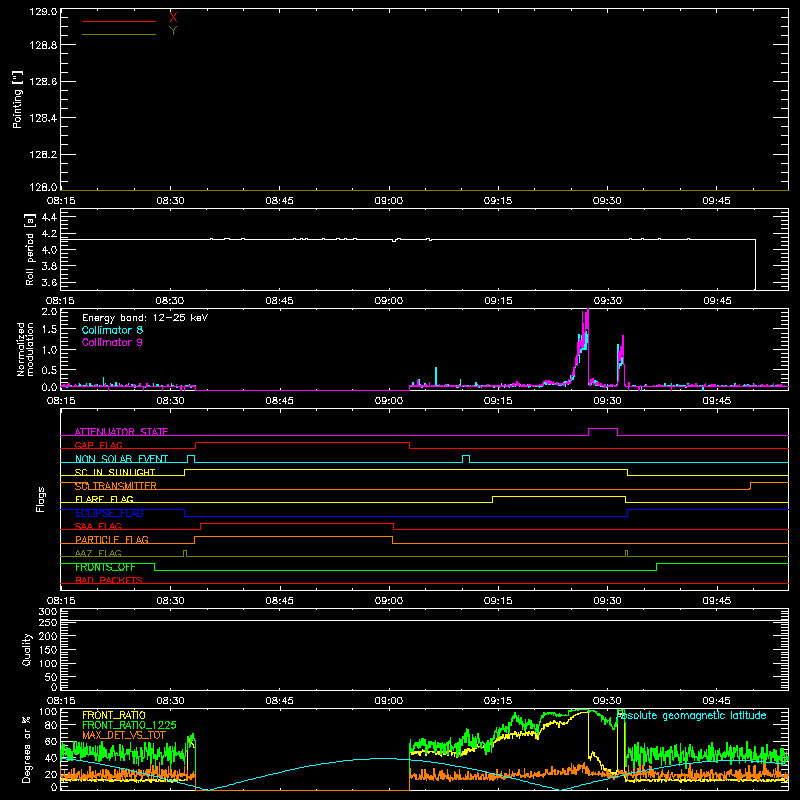Viewport: 800px width, 800px height.
Task: Click 08:45 label under Flags plot
Action: point(279,601)
